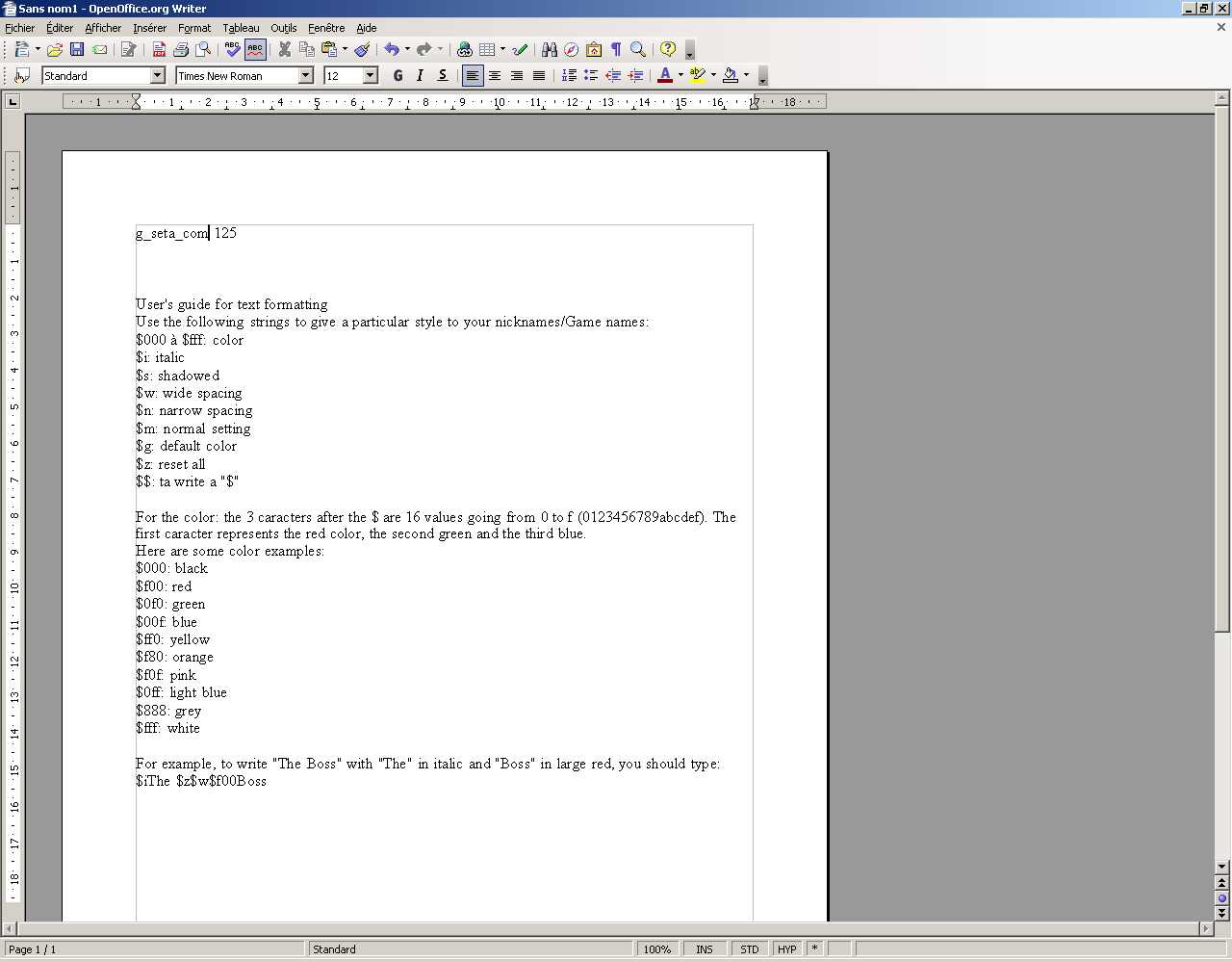This screenshot has width=1232, height=961.
Task: Open a file with the folder icon
Action: pyautogui.click(x=55, y=49)
